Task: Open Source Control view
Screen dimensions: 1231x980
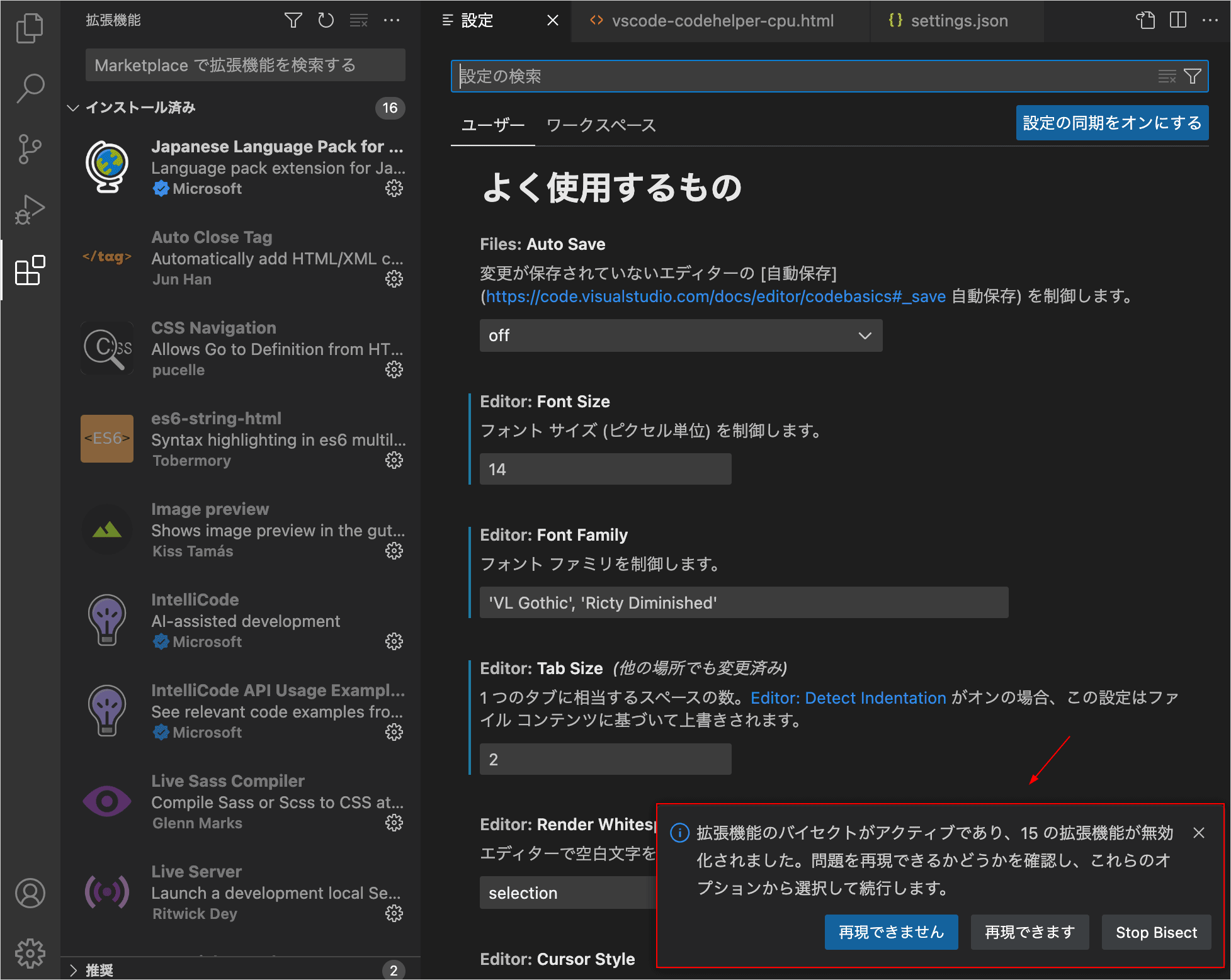Action: [30, 149]
